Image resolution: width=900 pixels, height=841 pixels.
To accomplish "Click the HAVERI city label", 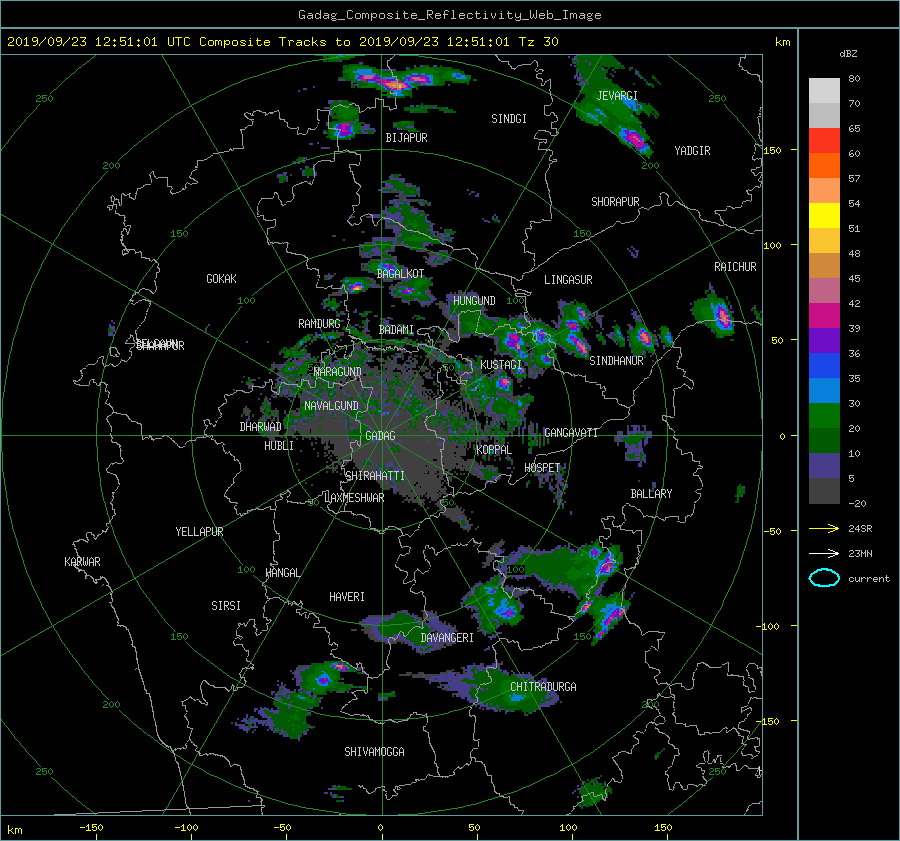I will coord(347,597).
